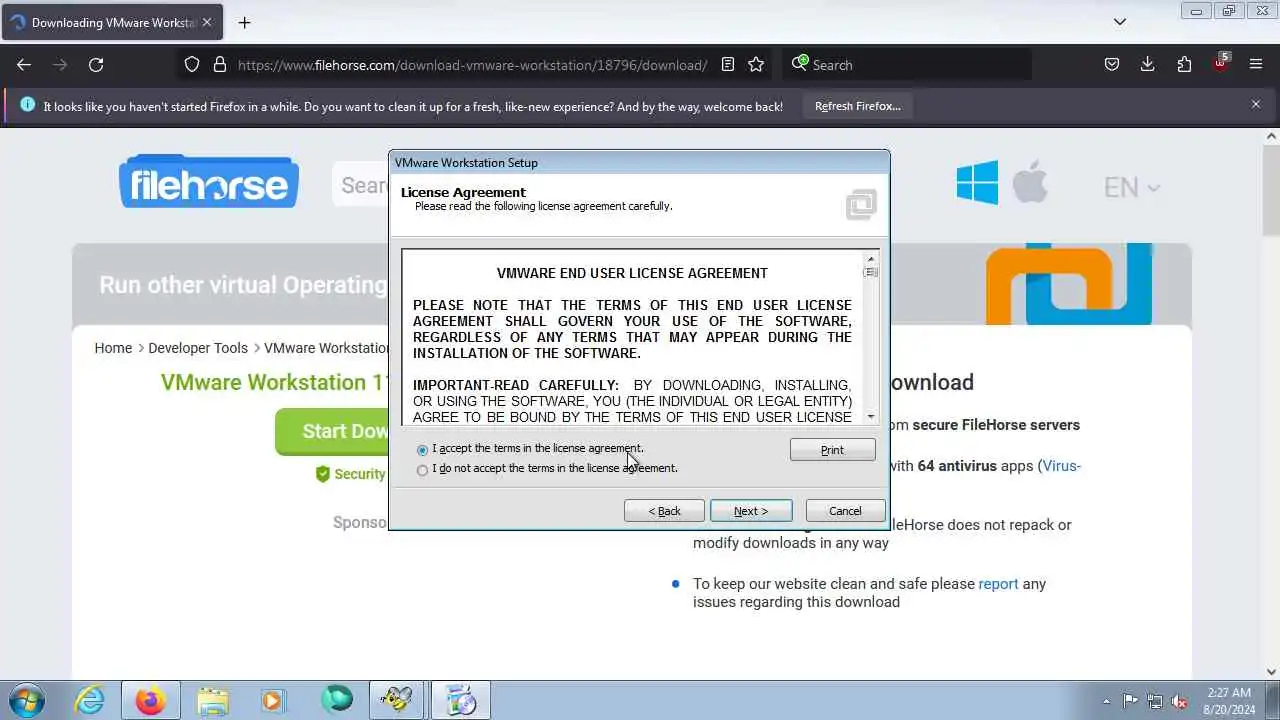The height and width of the screenshot is (720, 1280).
Task: Click the Firefox taskbar icon
Action: point(151,700)
